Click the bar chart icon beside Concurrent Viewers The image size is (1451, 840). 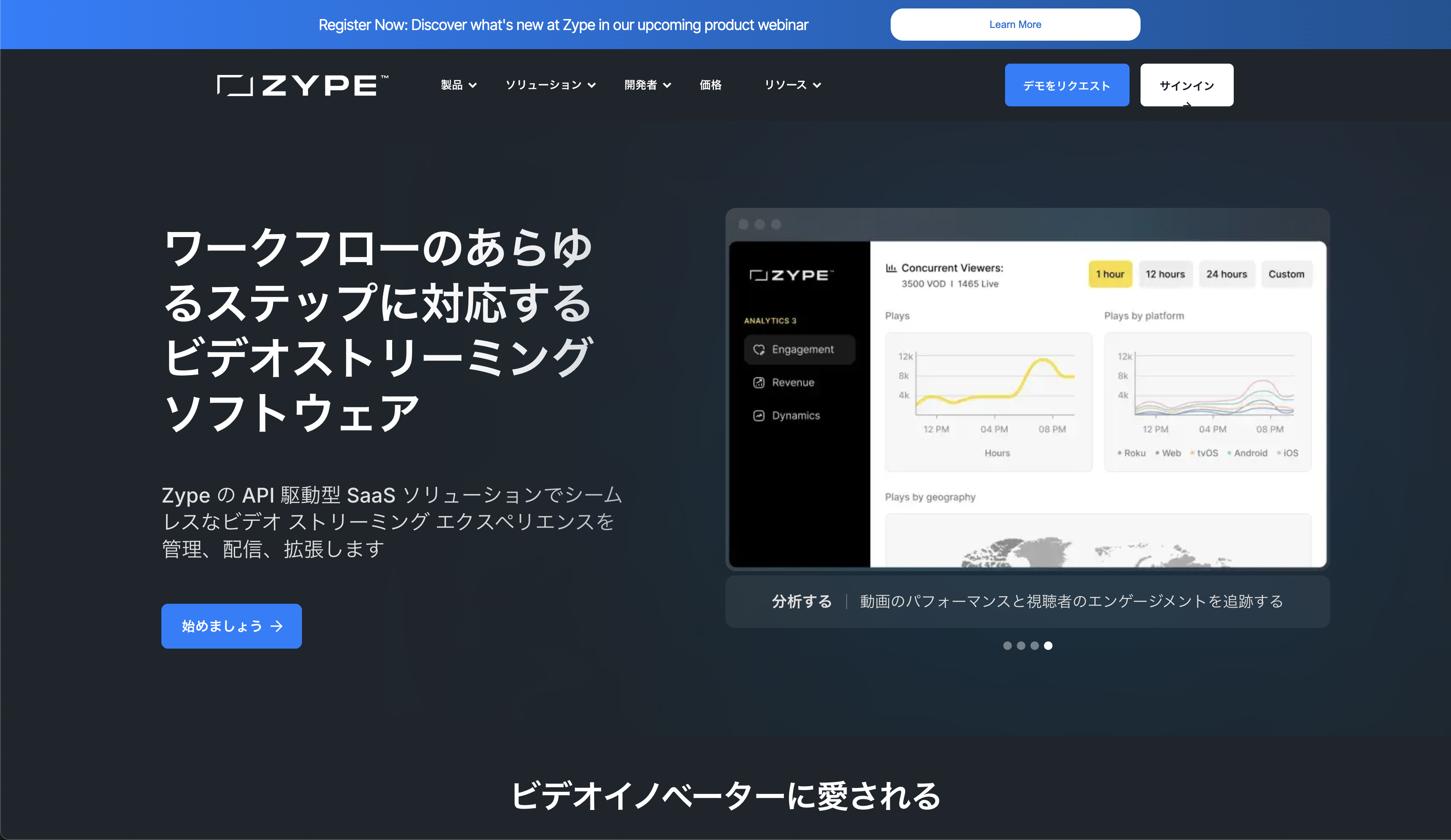[891, 268]
